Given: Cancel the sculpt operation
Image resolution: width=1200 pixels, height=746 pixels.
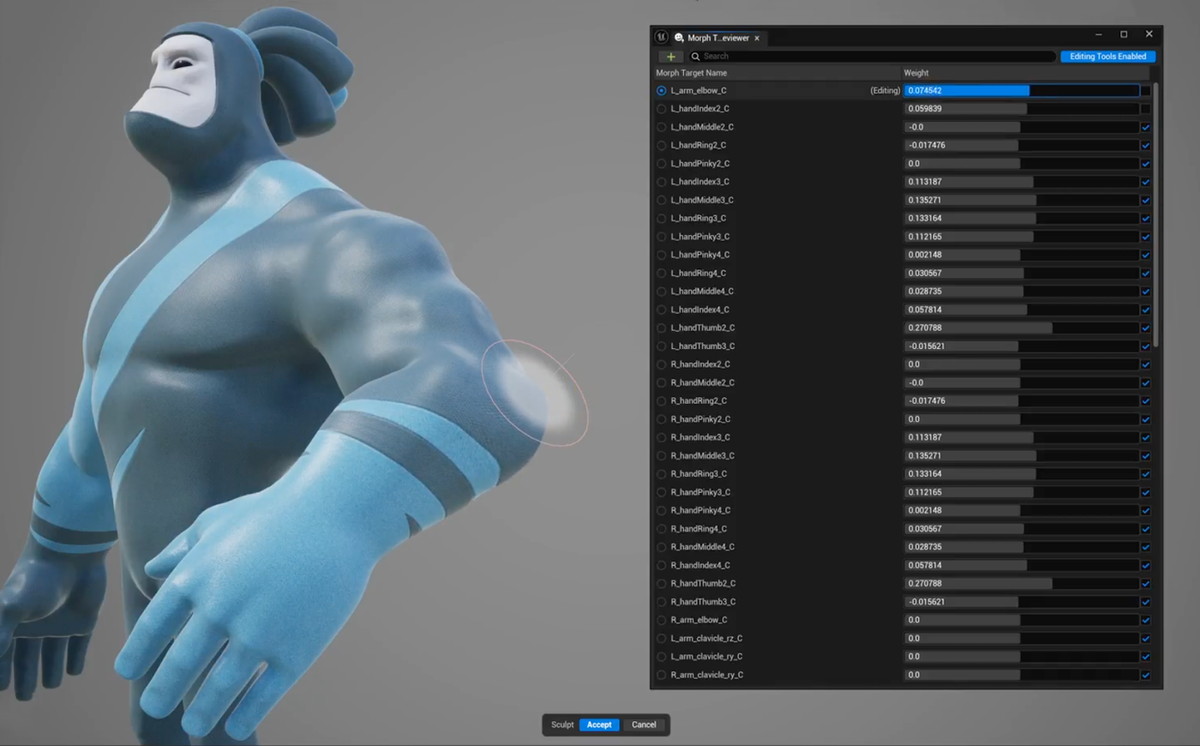Looking at the screenshot, I should pos(644,725).
